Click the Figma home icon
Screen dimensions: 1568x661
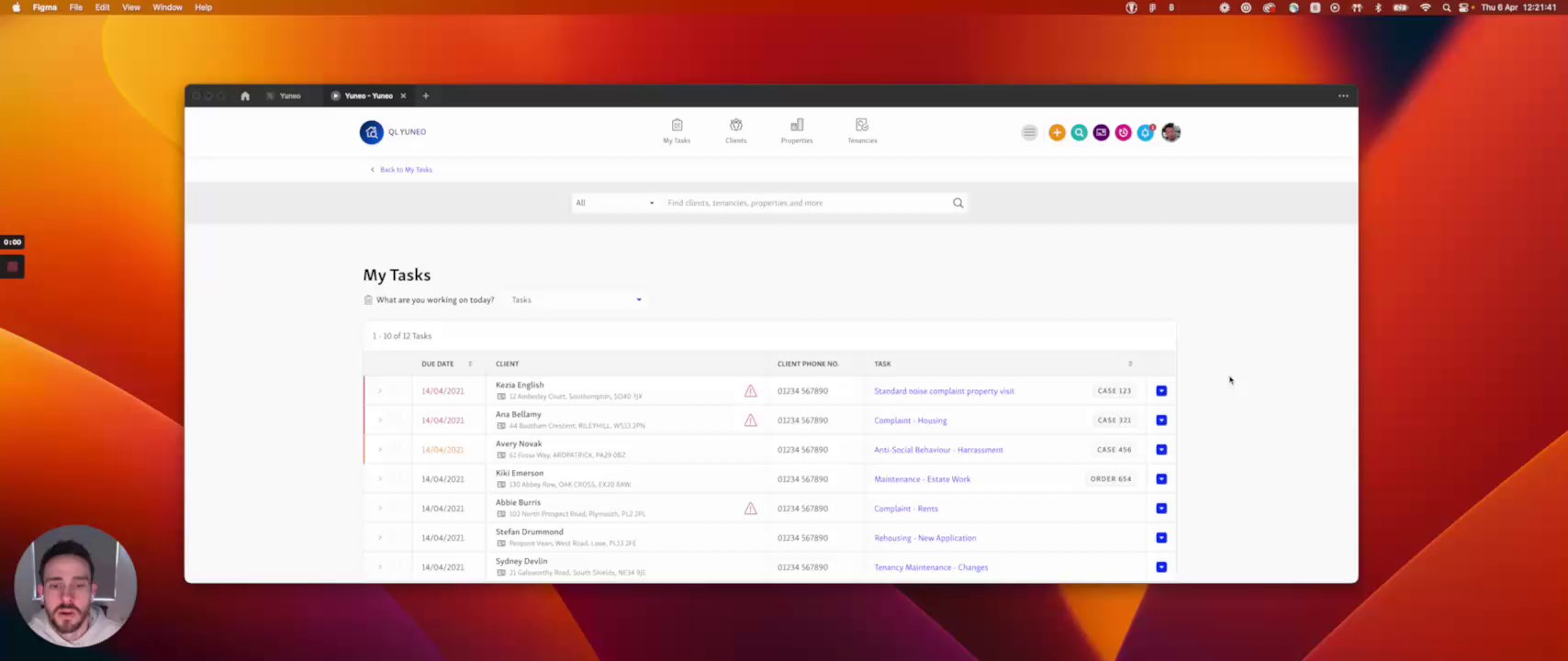pos(245,95)
